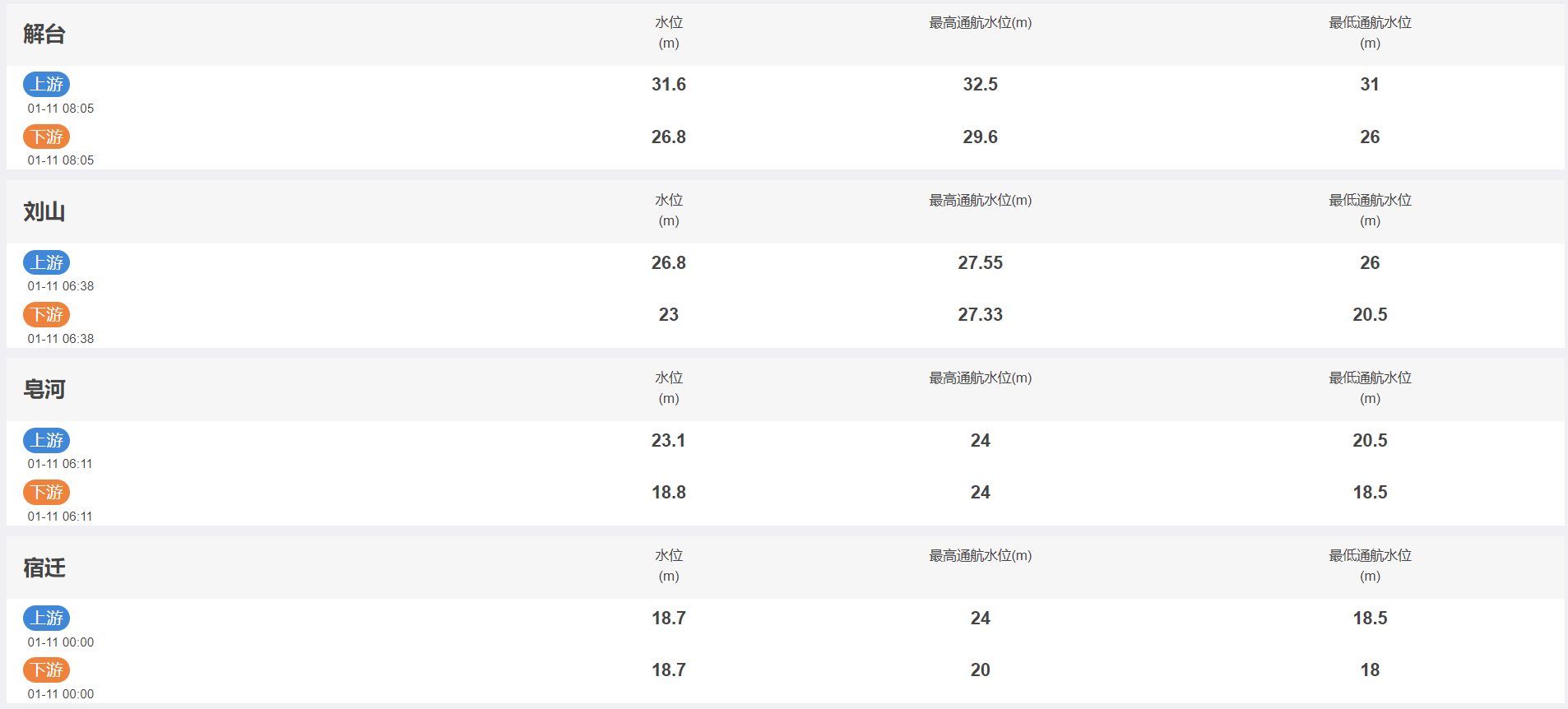This screenshot has width=1568, height=709.
Task: Click the 下游 badge under 解台
Action: (x=46, y=137)
